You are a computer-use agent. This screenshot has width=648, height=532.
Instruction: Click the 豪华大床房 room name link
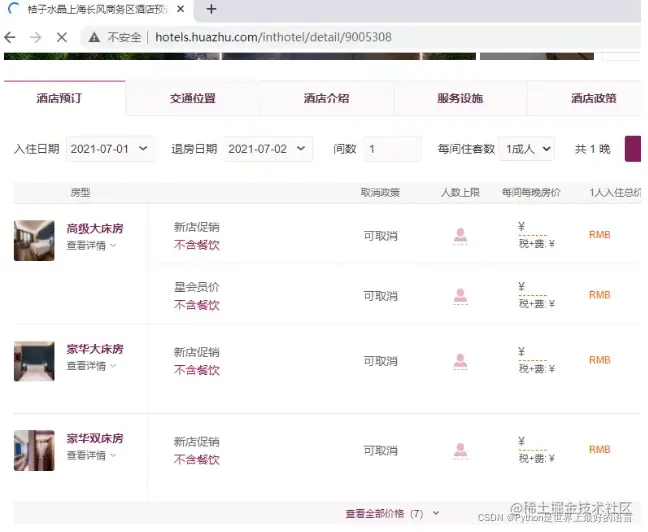pyautogui.click(x=95, y=349)
